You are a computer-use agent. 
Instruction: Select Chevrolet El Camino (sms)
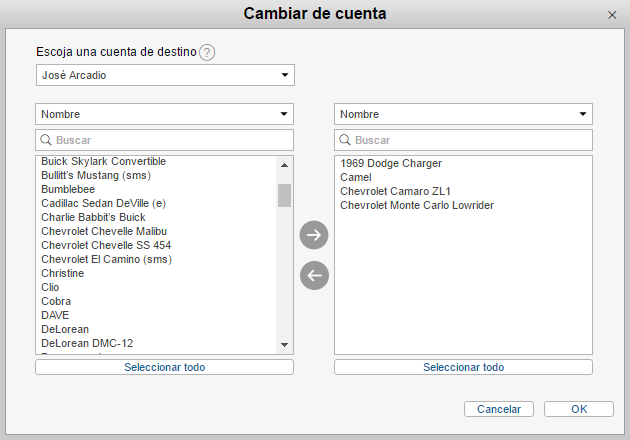[106, 260]
